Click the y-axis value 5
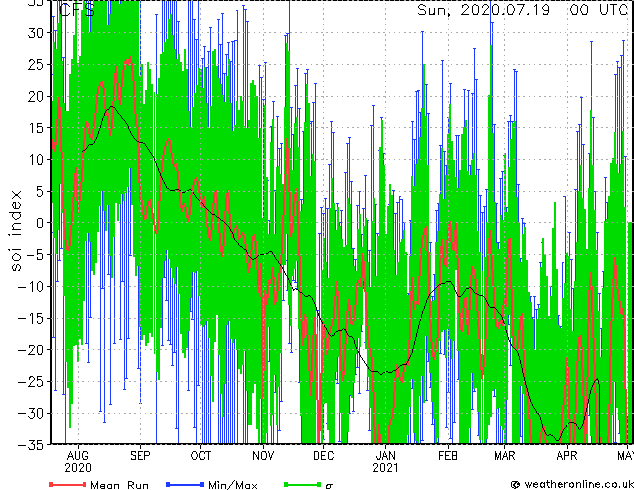Screen dimensions: 634x490 39,192
